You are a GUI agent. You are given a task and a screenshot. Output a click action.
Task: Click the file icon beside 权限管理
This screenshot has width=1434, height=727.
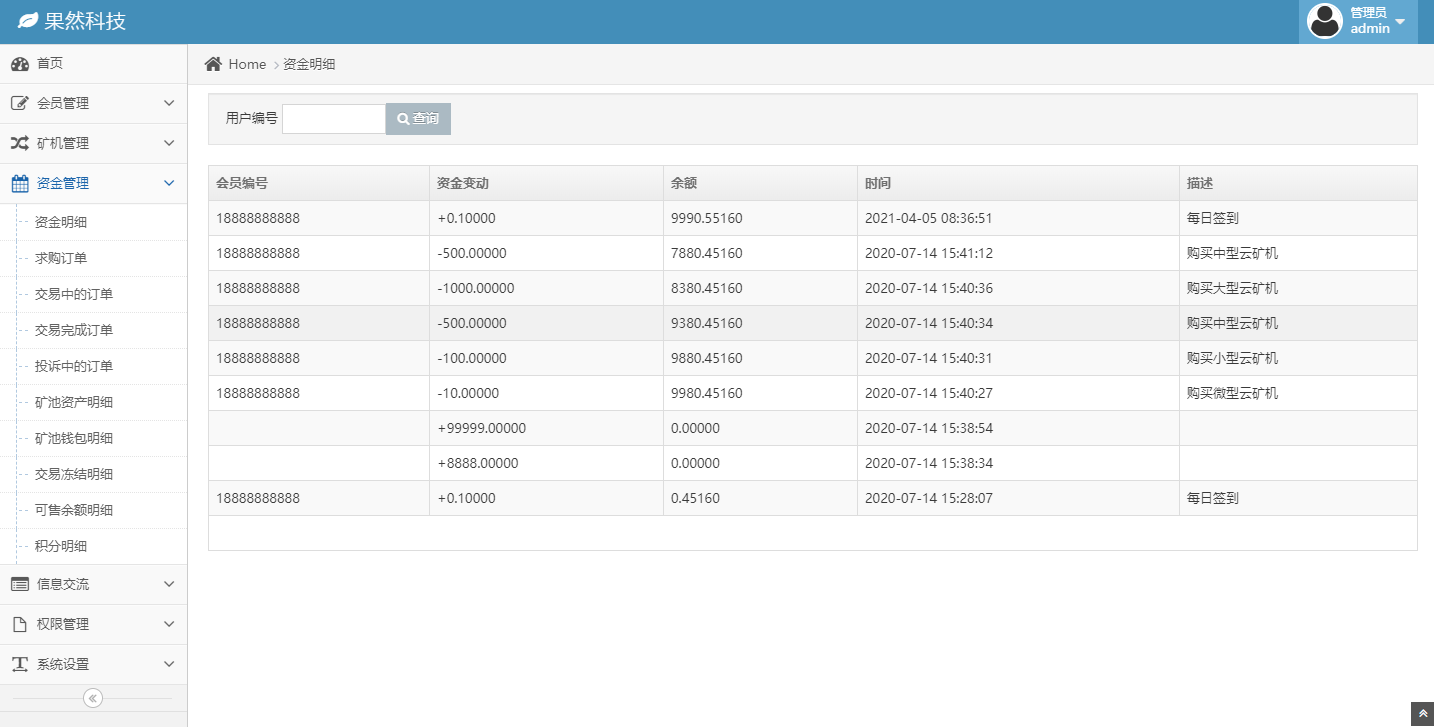(19, 624)
